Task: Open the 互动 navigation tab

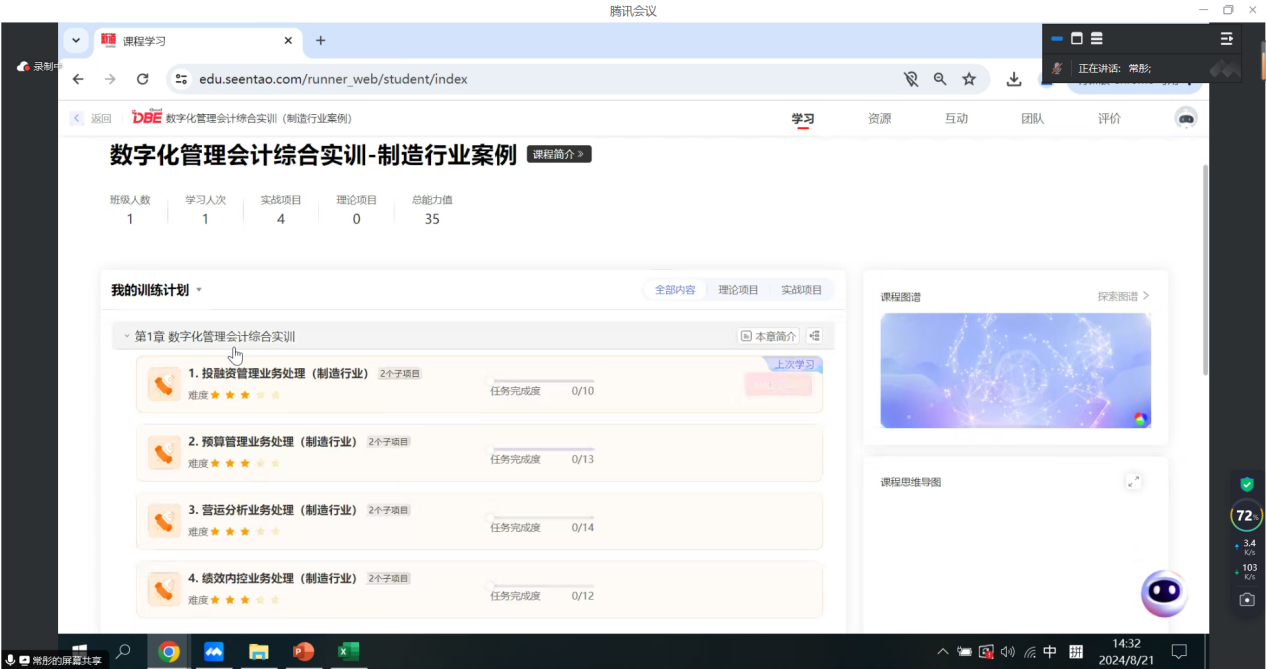Action: coord(955,118)
